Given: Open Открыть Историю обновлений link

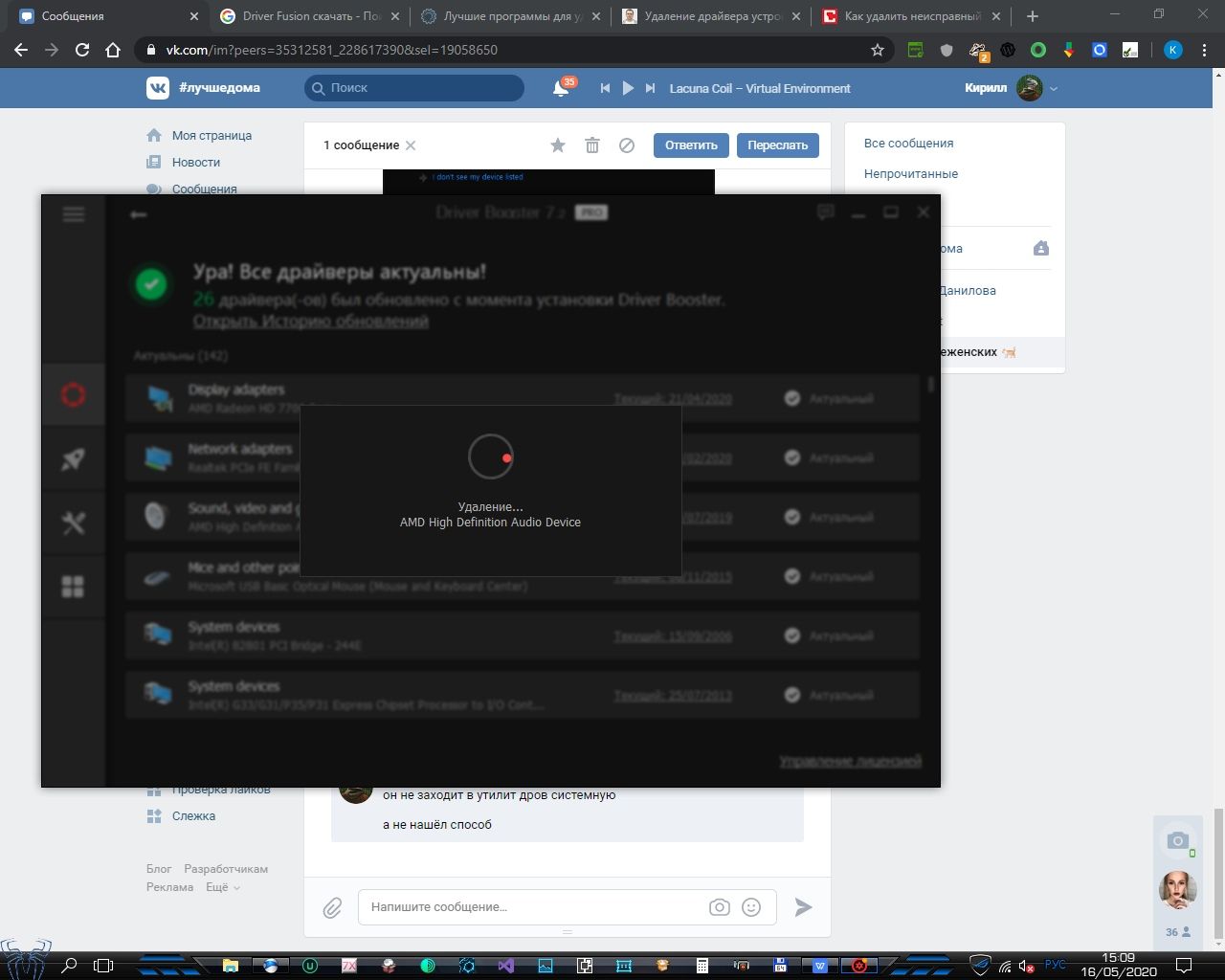Looking at the screenshot, I should pyautogui.click(x=311, y=322).
